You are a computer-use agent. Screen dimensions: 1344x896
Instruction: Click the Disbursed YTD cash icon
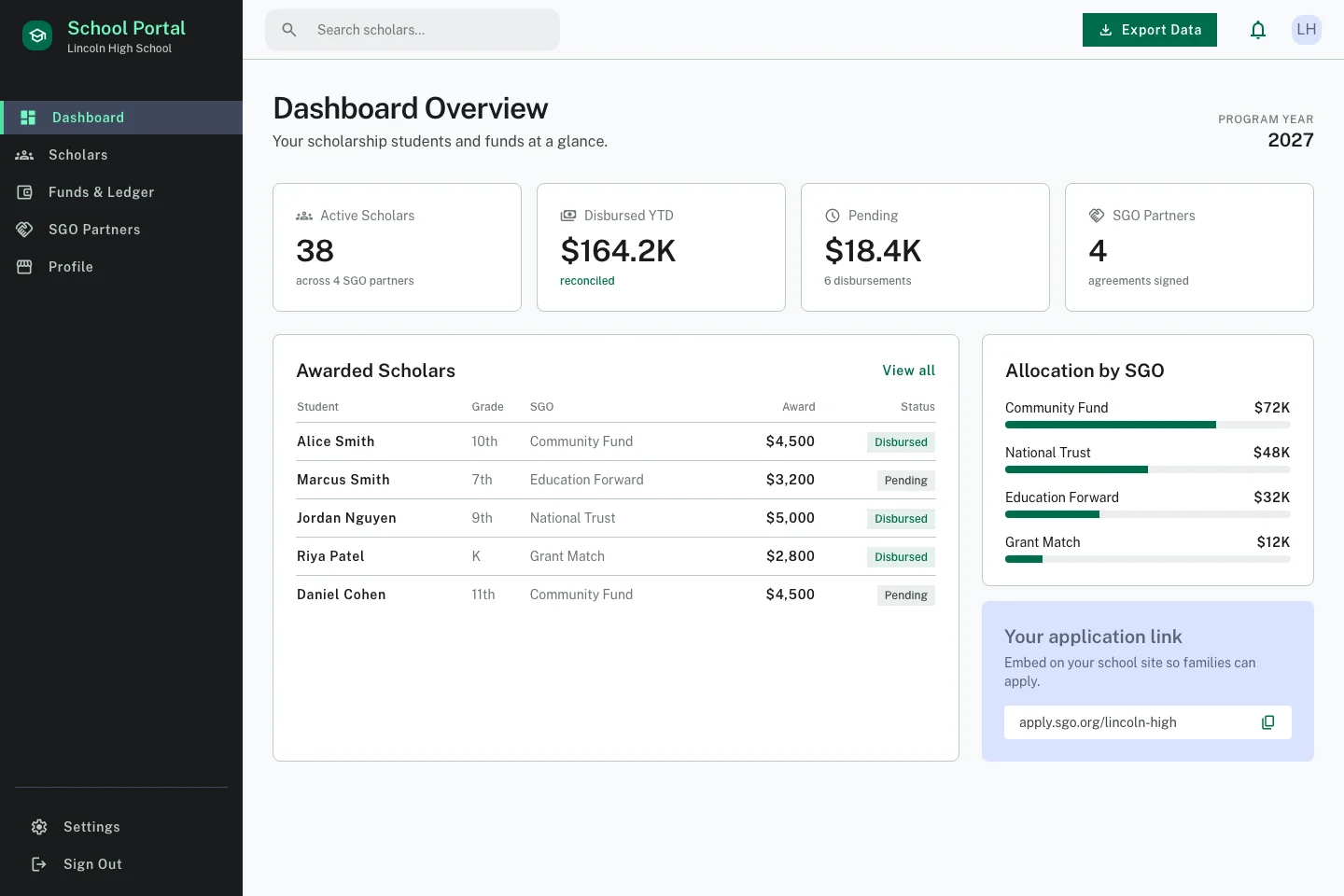[x=568, y=216]
